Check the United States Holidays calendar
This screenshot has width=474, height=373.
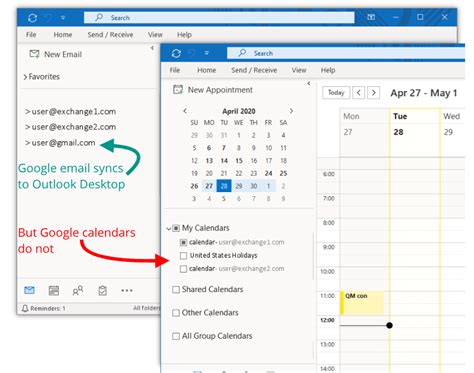pyautogui.click(x=183, y=256)
